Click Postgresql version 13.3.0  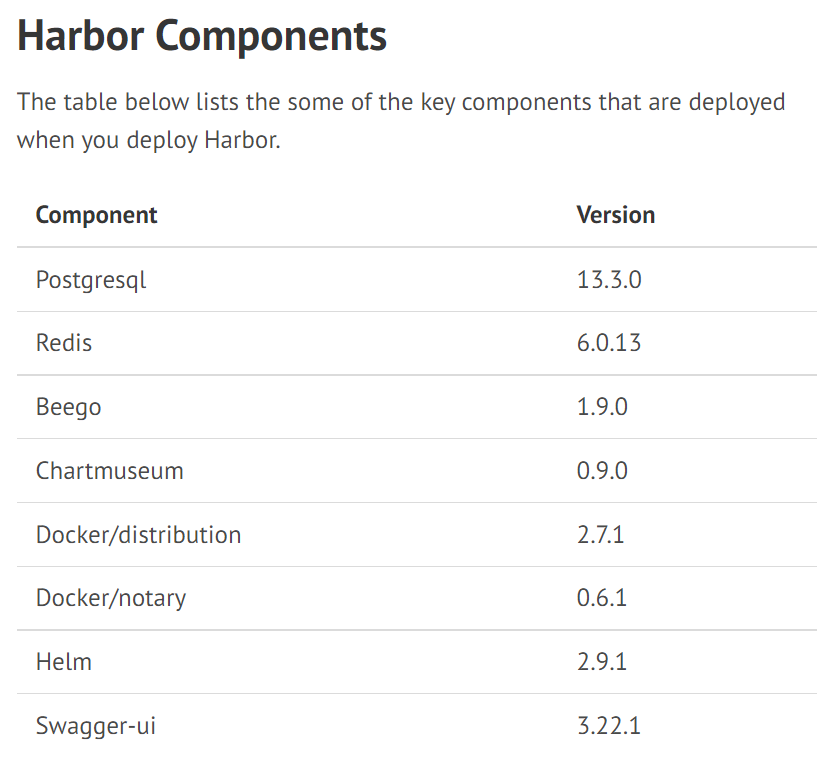pyautogui.click(x=609, y=280)
